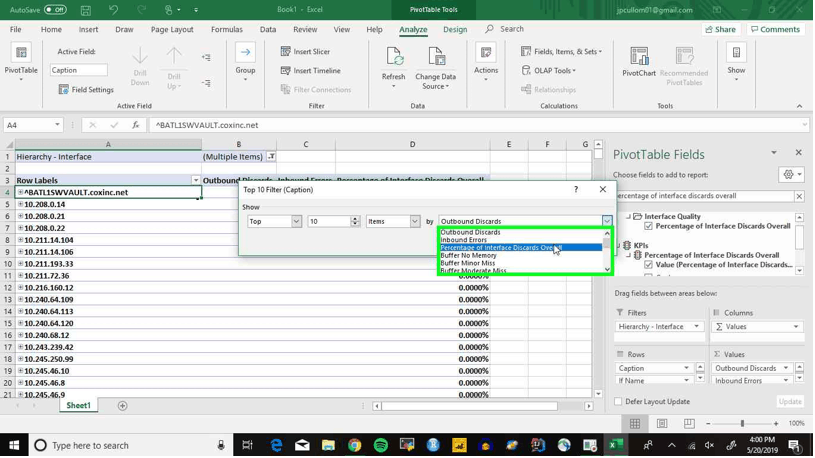Collapse the Outbound Discards by dropdown
Viewport: 815px width, 458px height.
[x=607, y=221]
